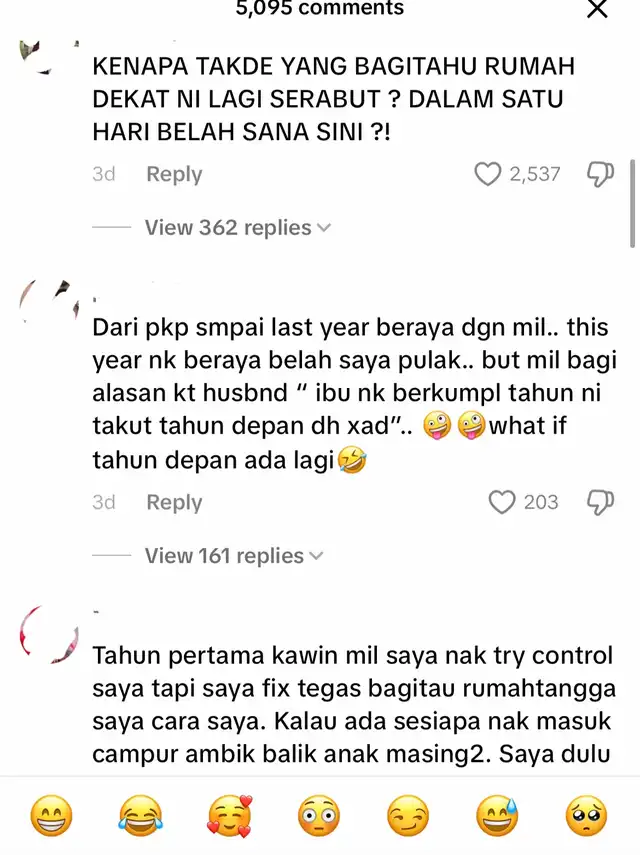Screen dimensions: 640x855
Task: Expand View 362 replies
Action: (238, 227)
